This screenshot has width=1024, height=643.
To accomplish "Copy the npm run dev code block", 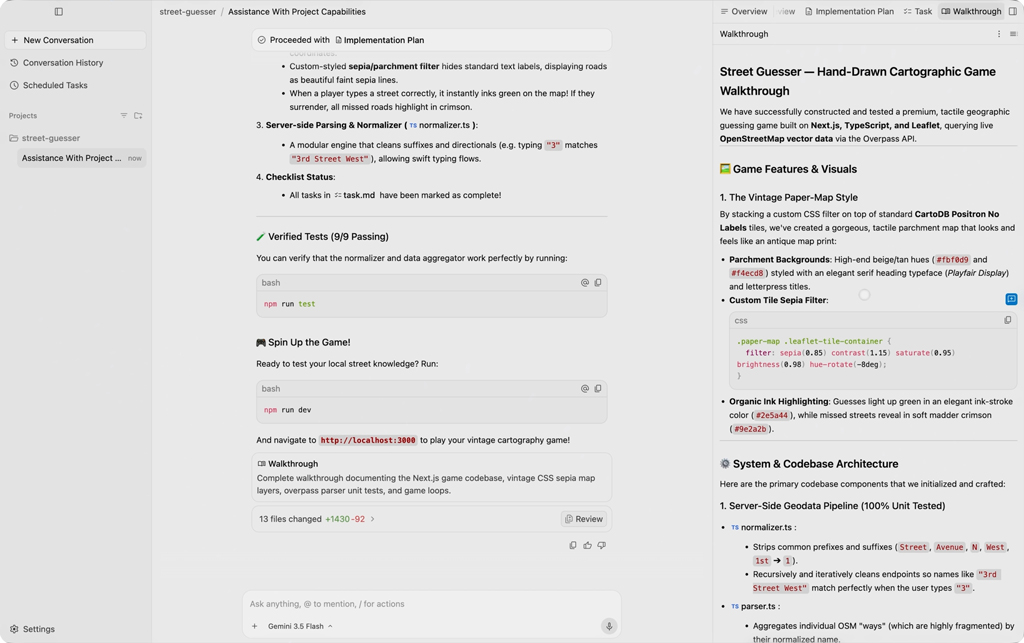I will coord(598,388).
